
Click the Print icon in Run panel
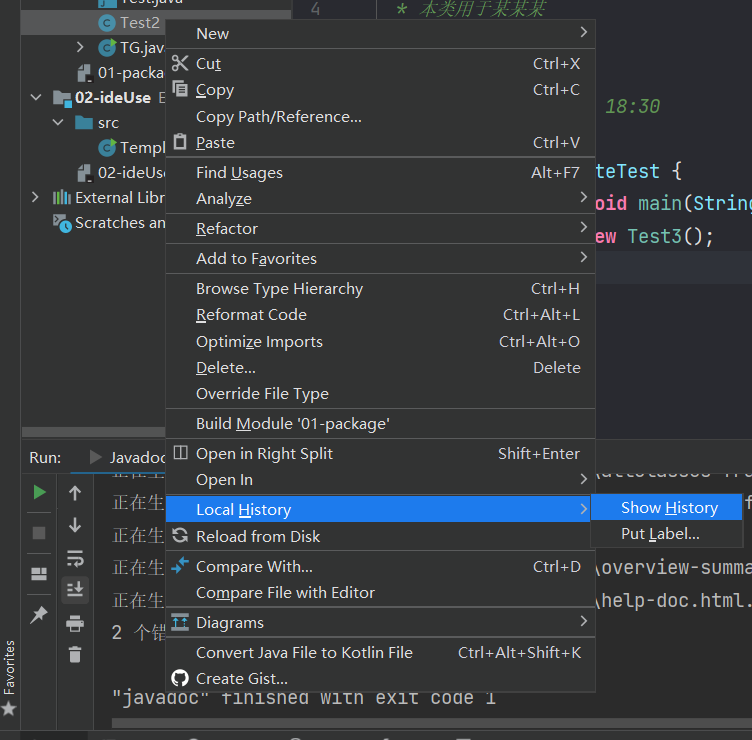[x=75, y=623]
